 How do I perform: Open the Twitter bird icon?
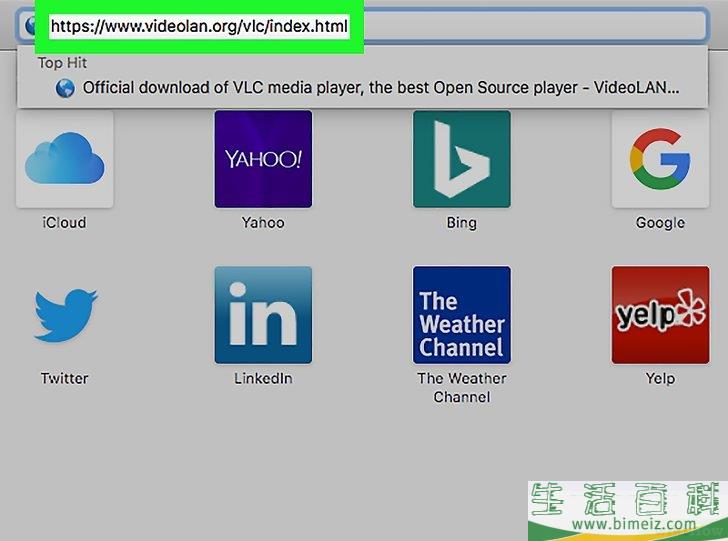coord(65,315)
